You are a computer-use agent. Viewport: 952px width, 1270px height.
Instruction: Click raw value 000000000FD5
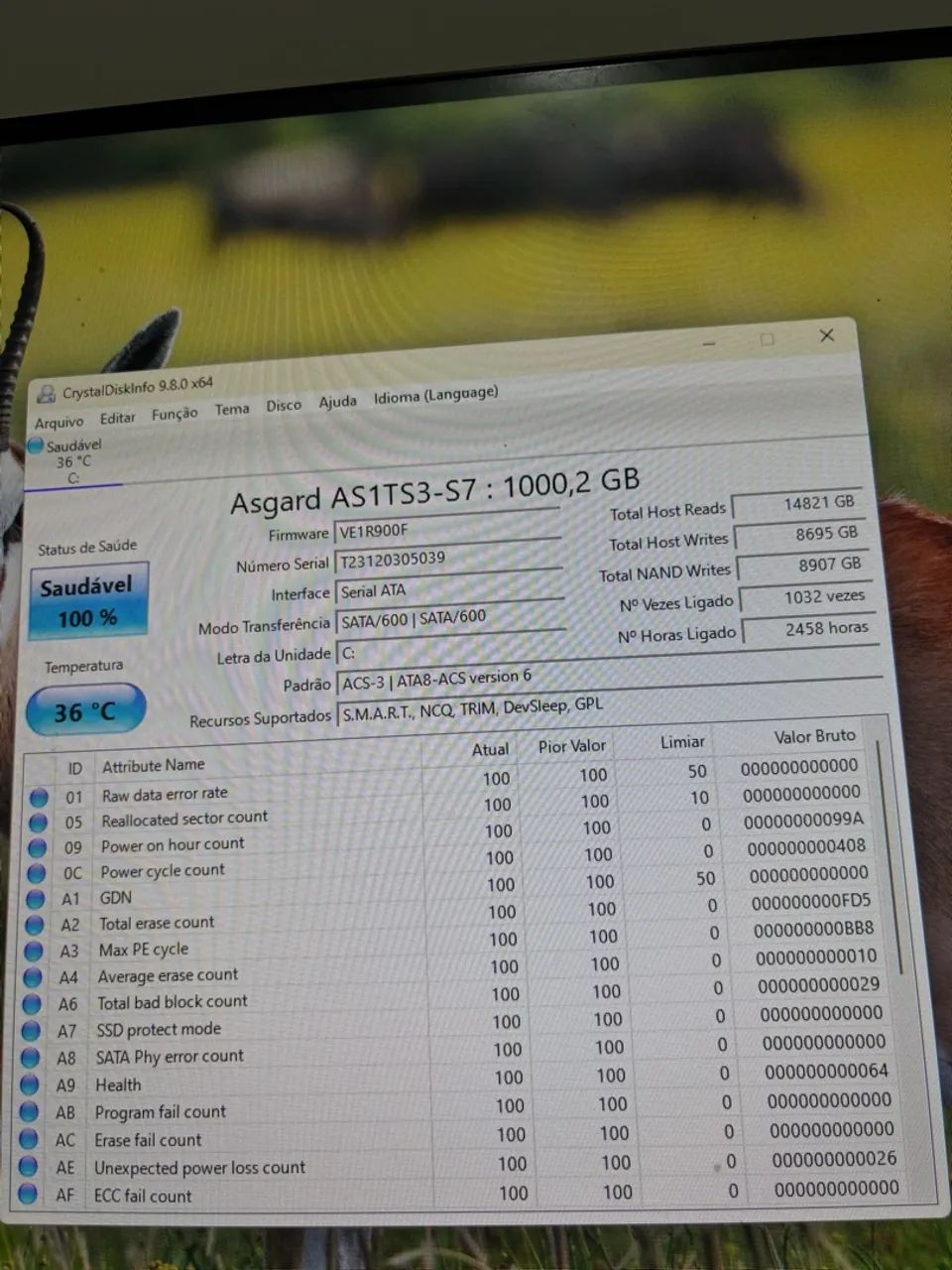point(811,902)
